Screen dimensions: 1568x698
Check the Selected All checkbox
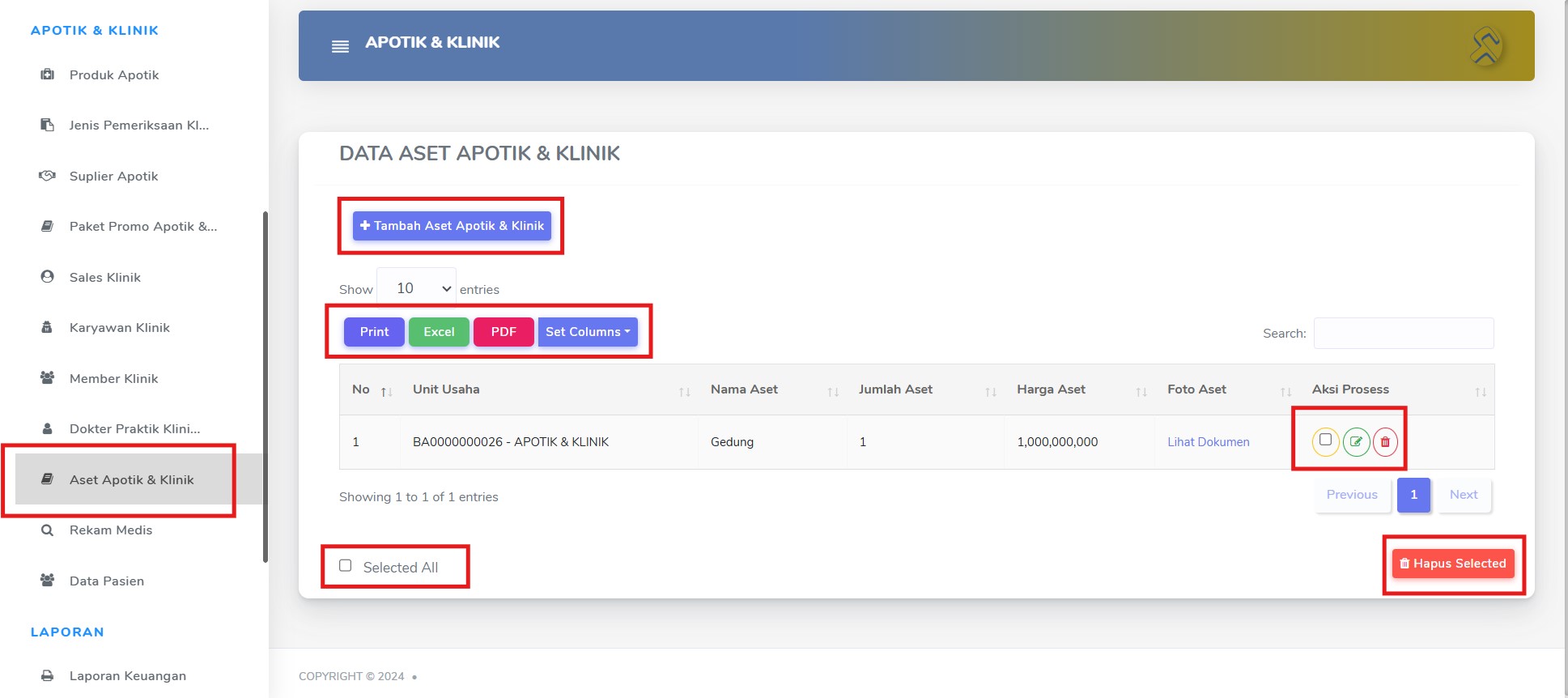(346, 565)
